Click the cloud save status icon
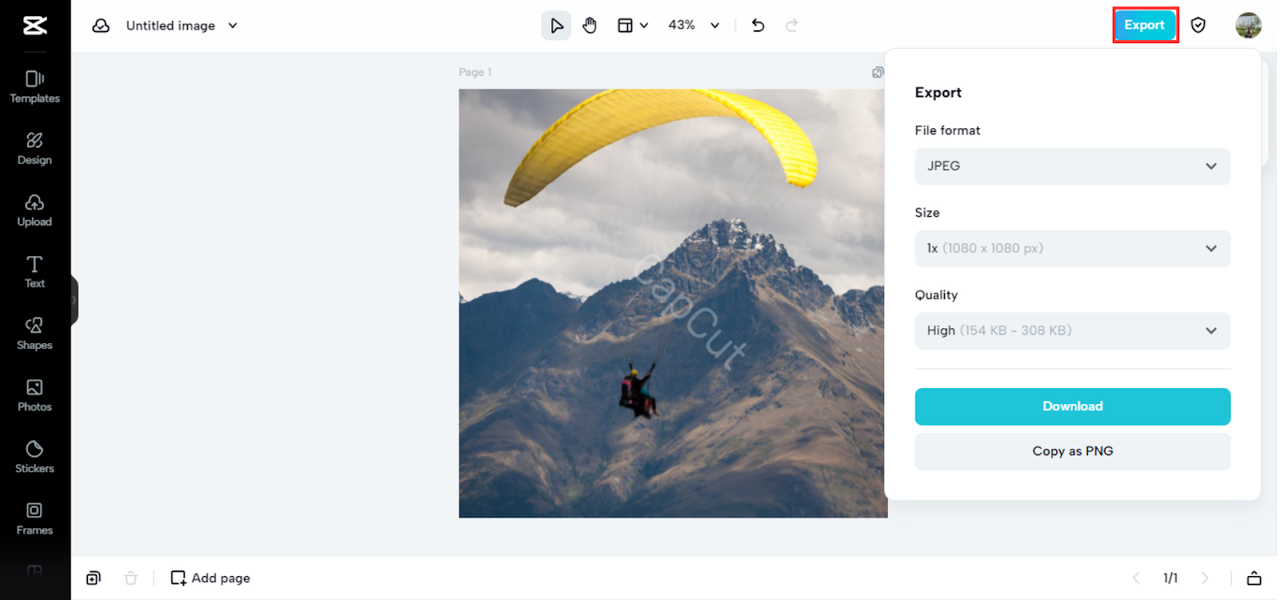 [101, 26]
